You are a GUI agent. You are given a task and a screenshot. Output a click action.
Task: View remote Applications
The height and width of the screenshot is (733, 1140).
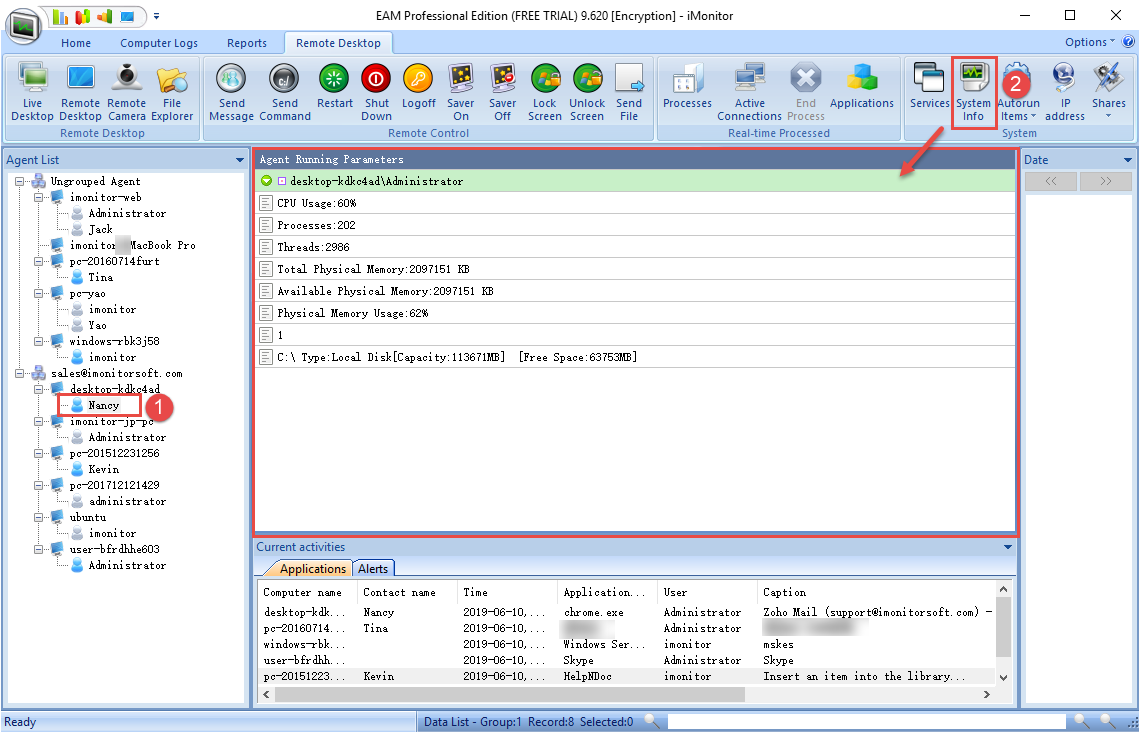click(862, 87)
